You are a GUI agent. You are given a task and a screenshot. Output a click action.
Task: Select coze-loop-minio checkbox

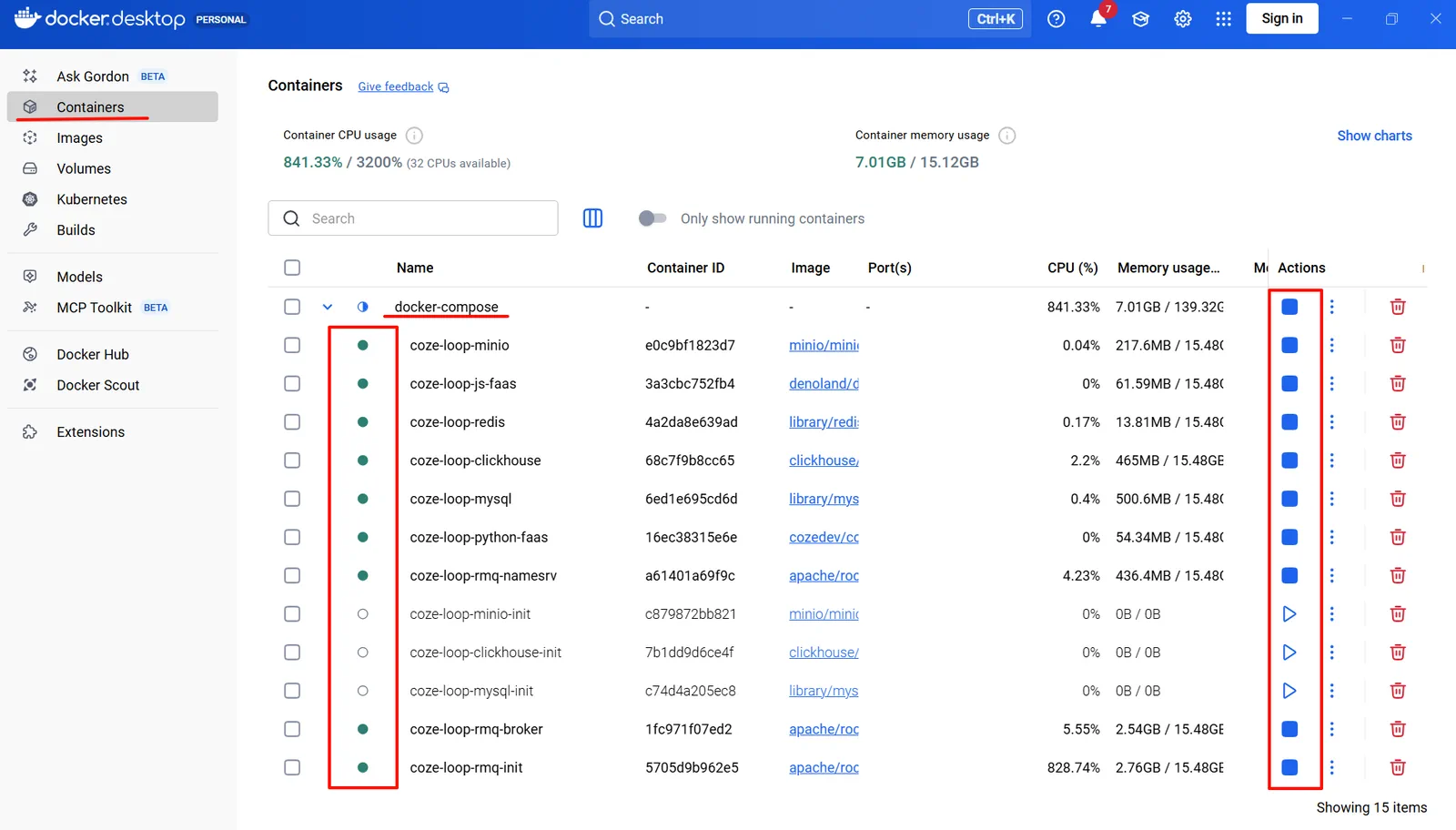point(292,345)
